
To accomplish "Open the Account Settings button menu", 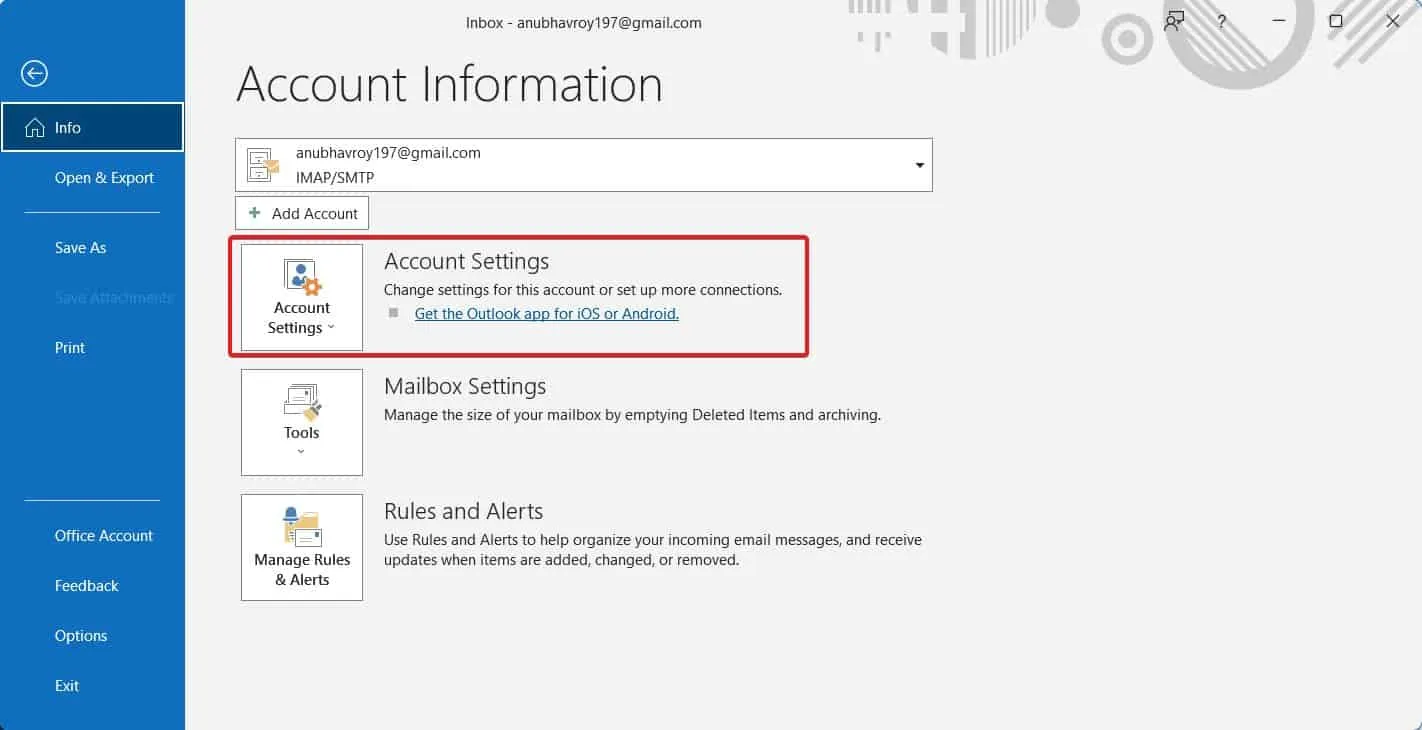I will point(302,297).
